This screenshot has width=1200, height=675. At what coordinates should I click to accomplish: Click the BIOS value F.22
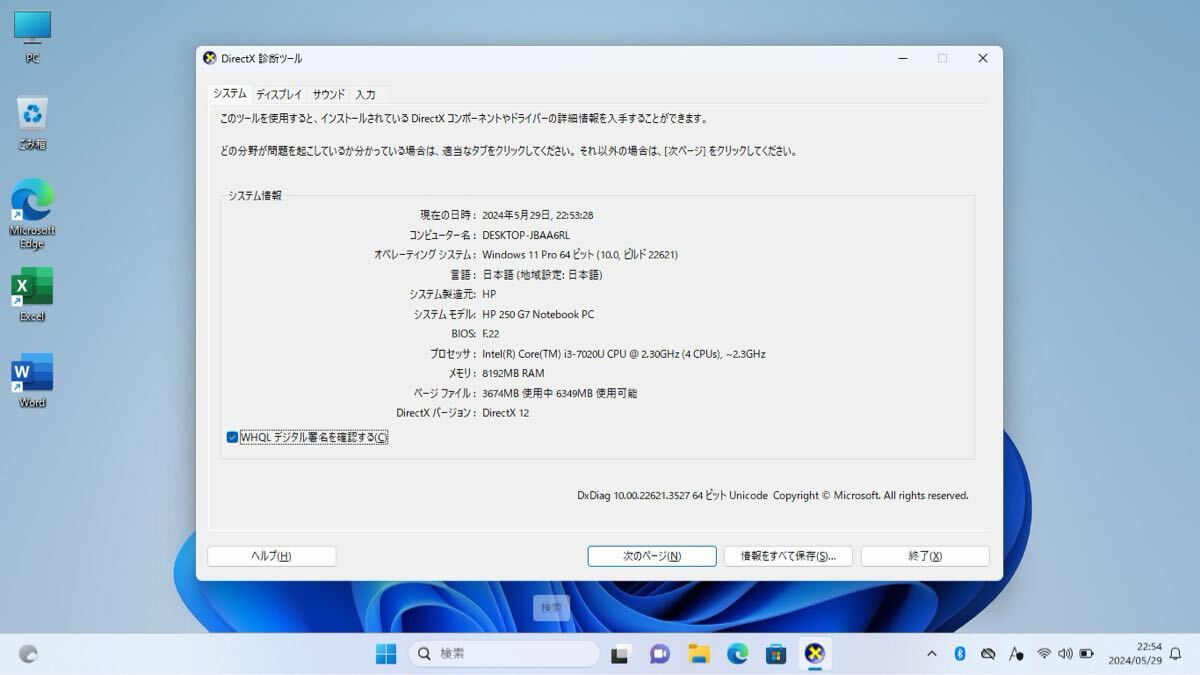pyautogui.click(x=491, y=334)
